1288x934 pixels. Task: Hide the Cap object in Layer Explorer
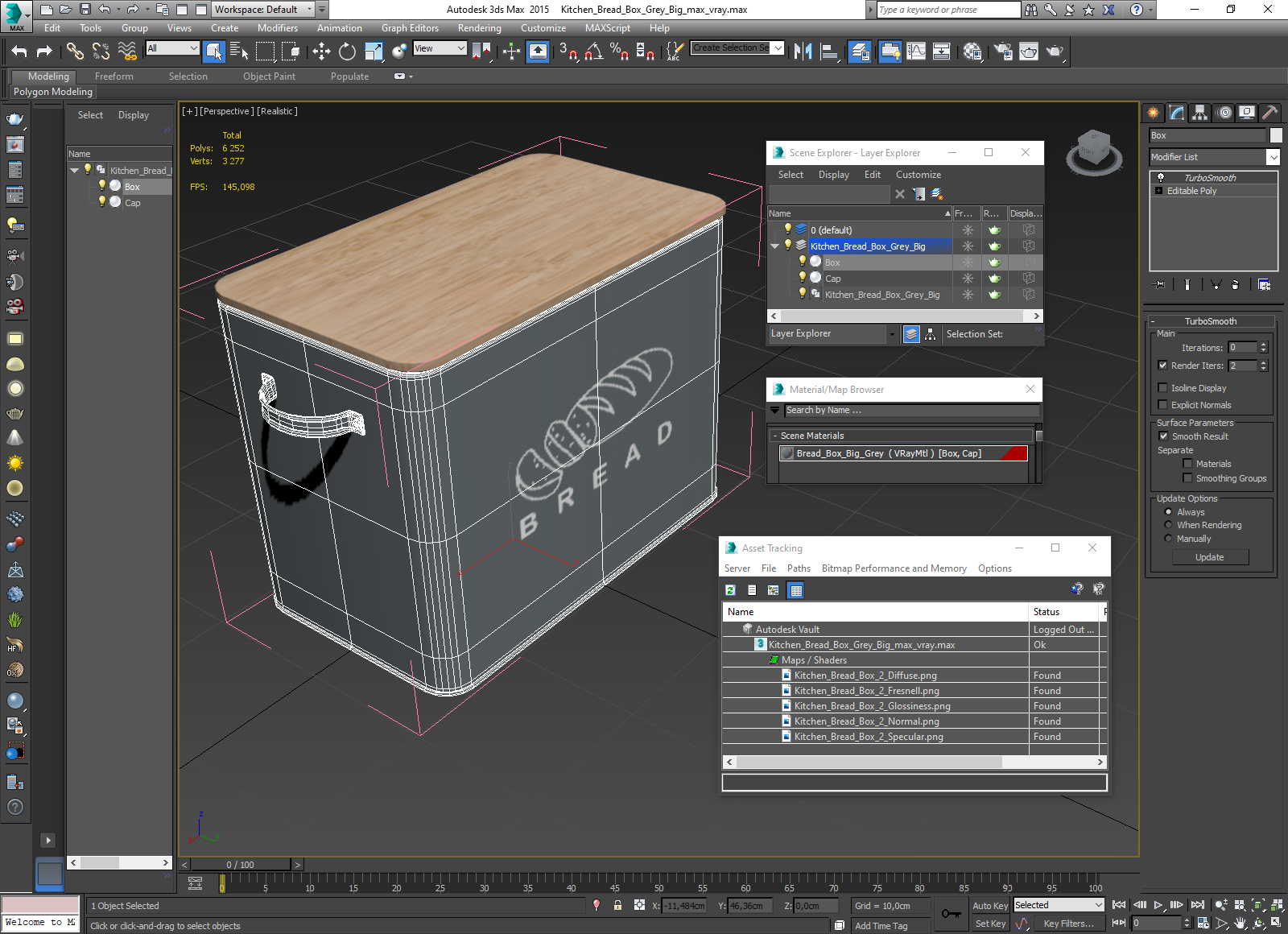802,277
